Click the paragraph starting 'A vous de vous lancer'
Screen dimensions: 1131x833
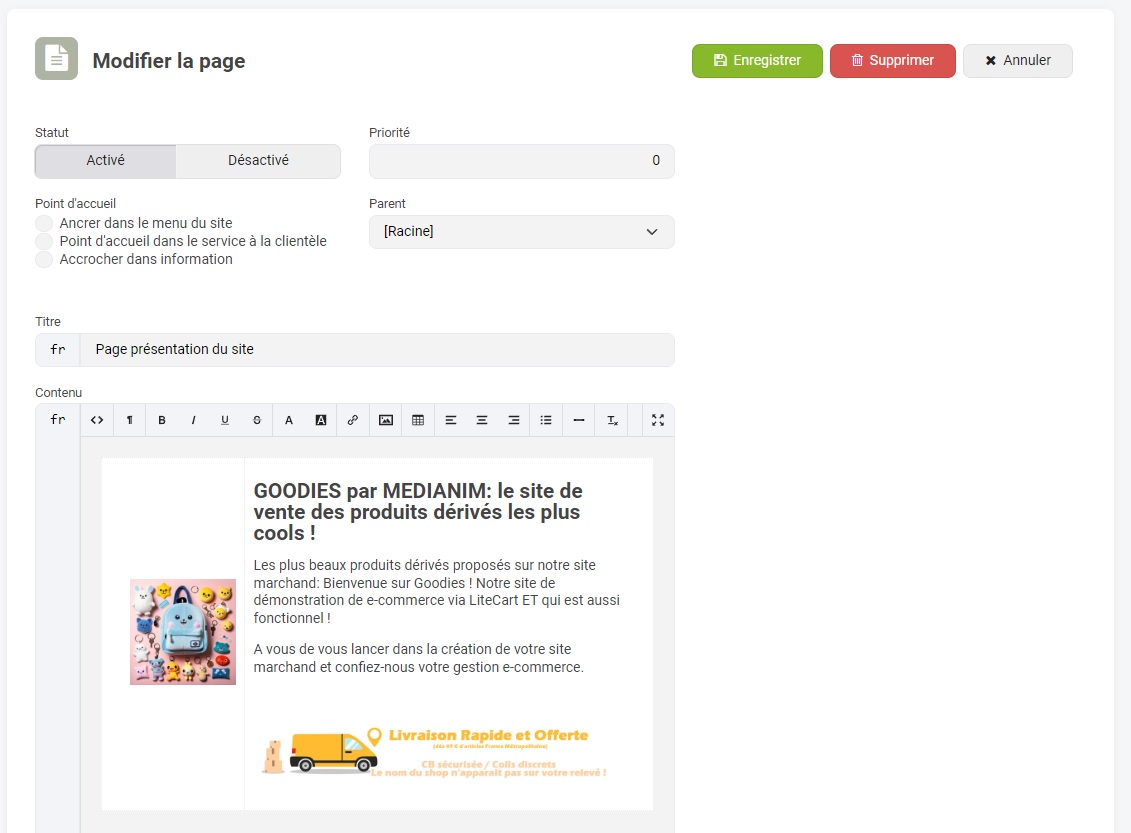coord(418,658)
